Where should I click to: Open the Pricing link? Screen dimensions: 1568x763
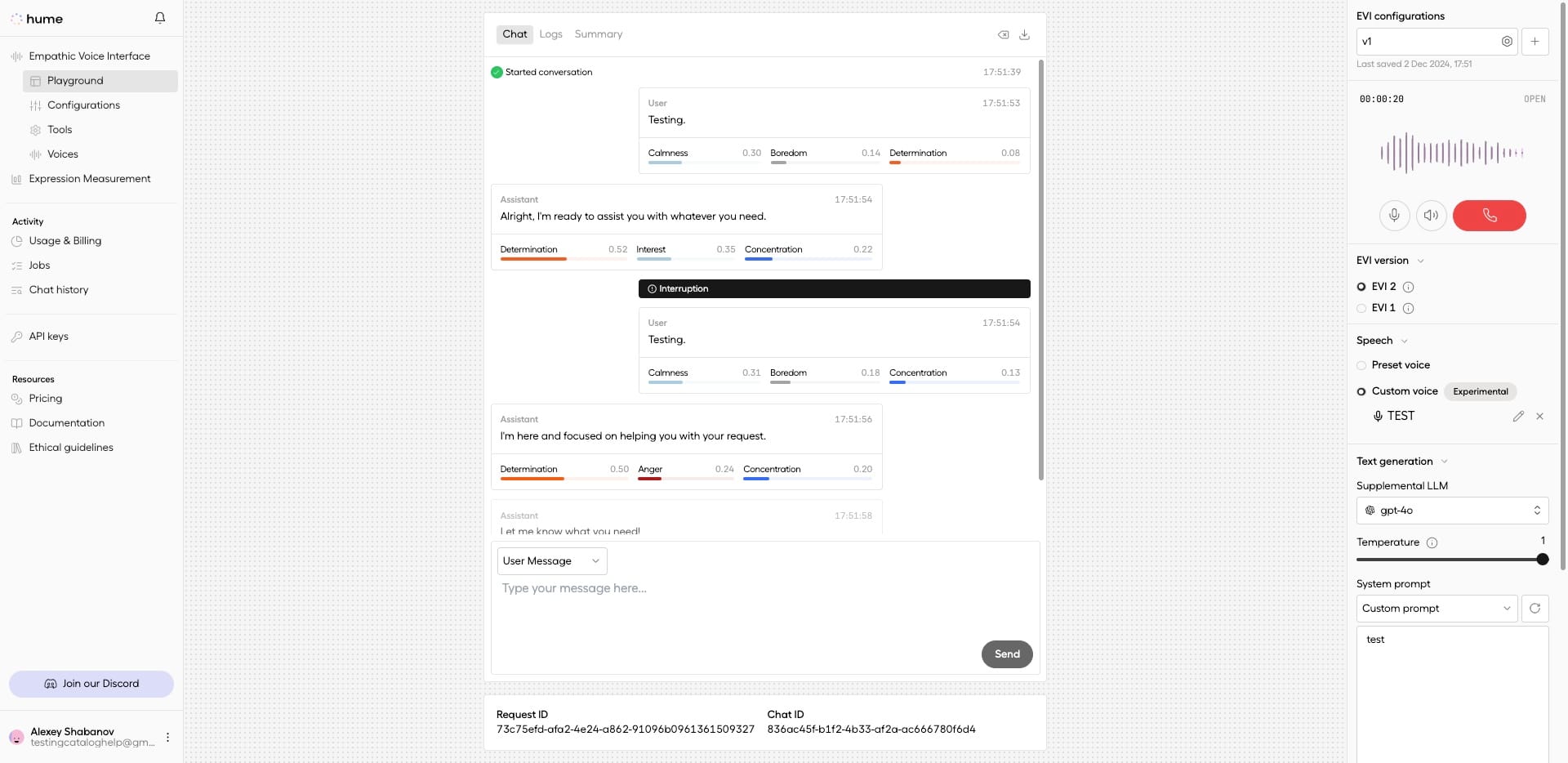[46, 399]
